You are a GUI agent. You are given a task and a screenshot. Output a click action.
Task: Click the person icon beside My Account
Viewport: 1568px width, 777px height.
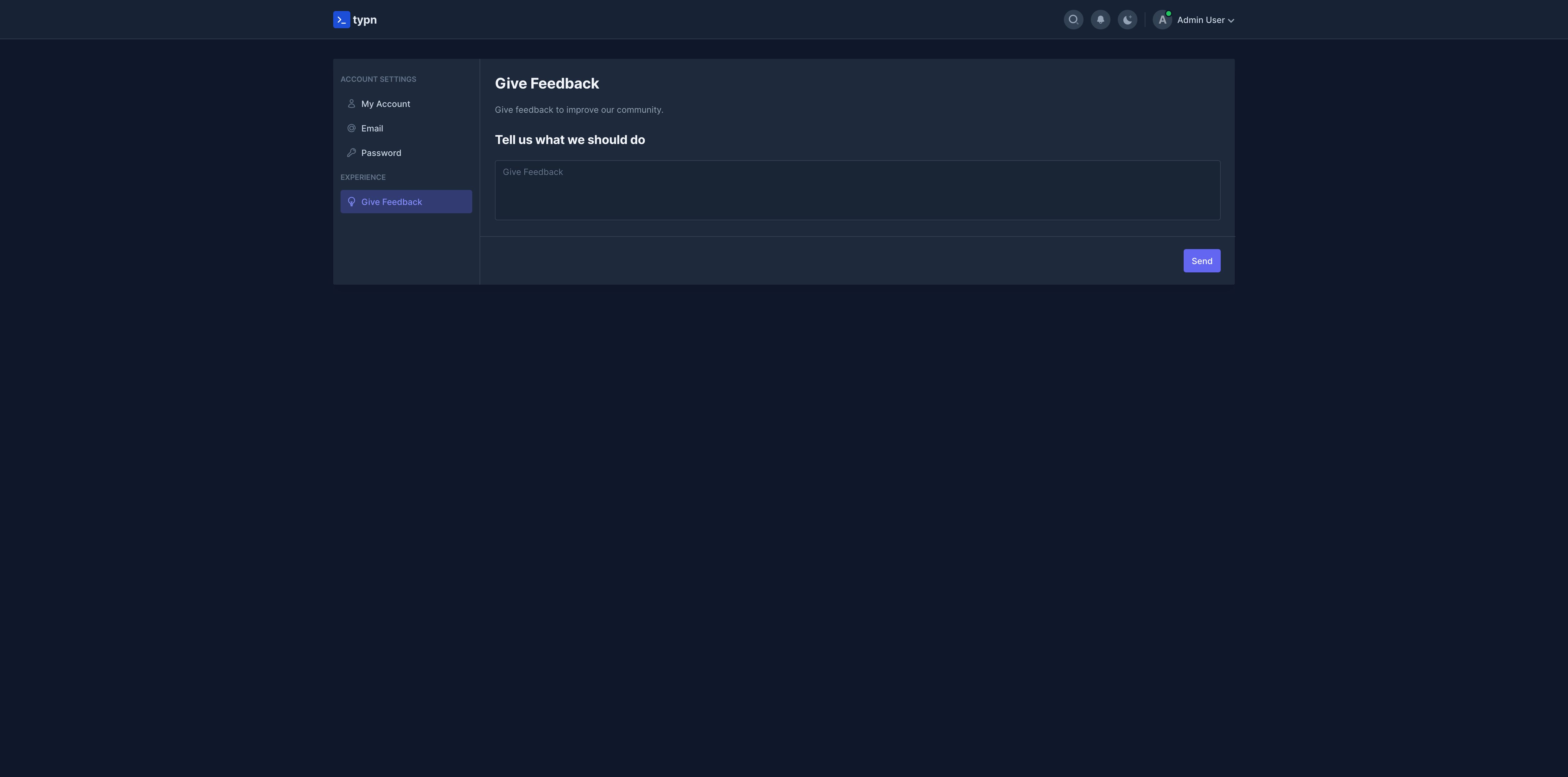pyautogui.click(x=351, y=104)
